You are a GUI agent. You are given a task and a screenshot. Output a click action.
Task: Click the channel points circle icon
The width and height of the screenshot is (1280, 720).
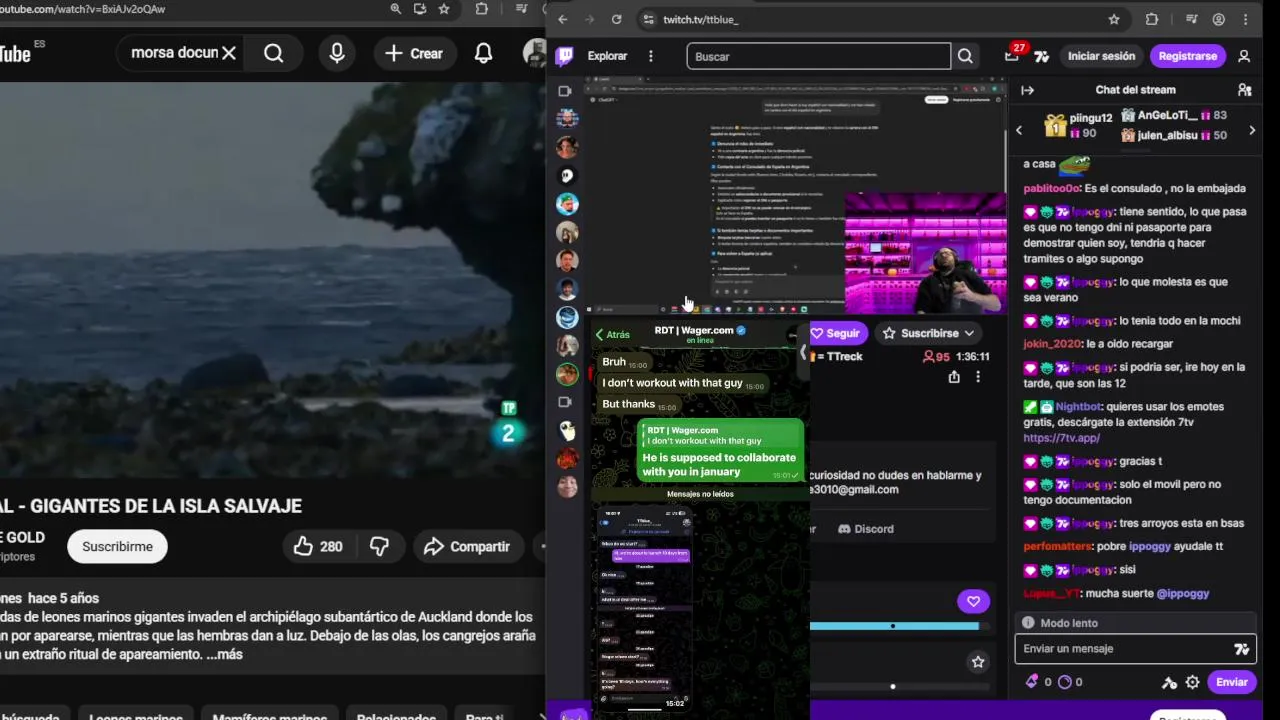pyautogui.click(x=1064, y=682)
